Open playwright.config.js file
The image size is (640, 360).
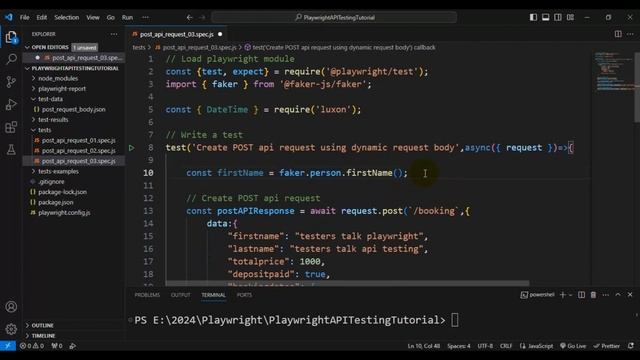64,213
